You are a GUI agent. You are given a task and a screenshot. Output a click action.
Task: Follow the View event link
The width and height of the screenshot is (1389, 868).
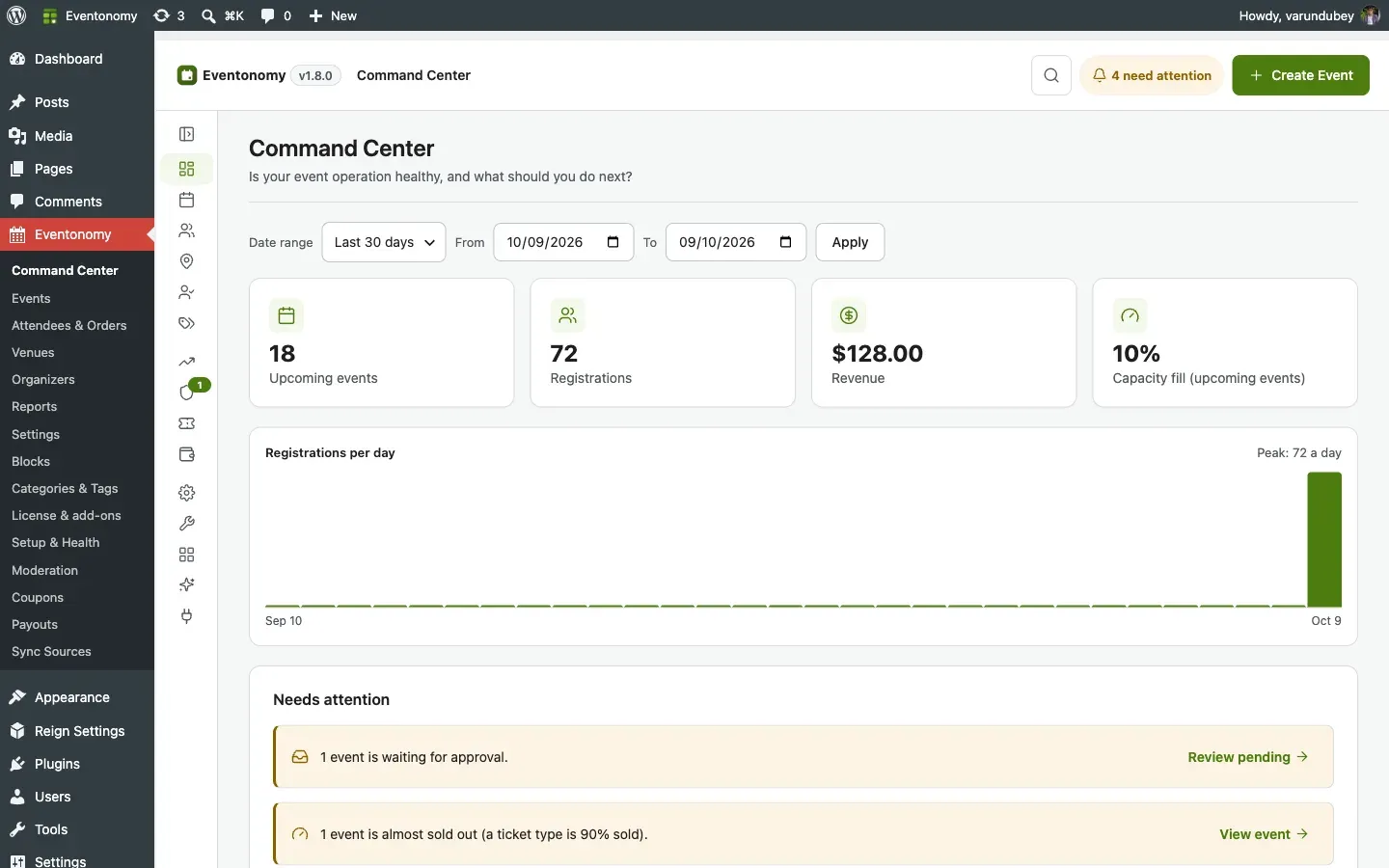tap(1264, 834)
